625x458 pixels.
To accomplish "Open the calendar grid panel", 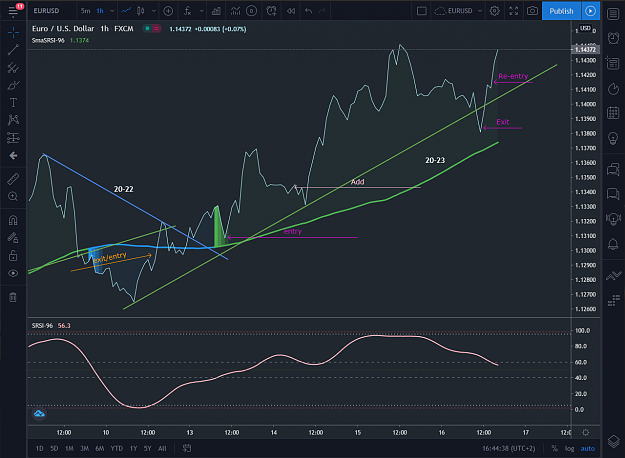I will coord(613,113).
